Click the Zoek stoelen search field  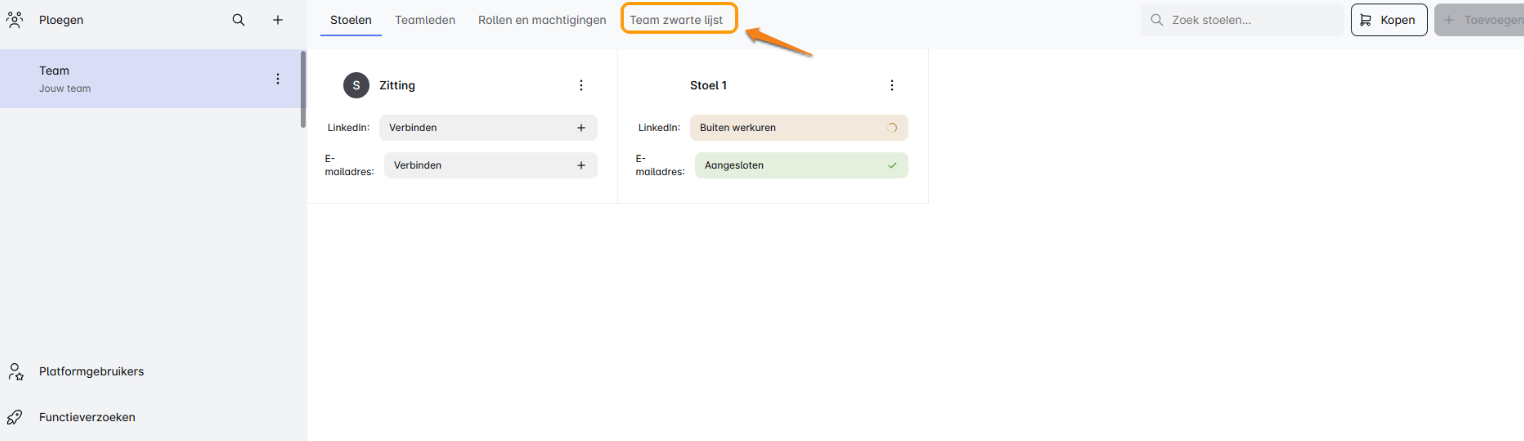click(1250, 20)
